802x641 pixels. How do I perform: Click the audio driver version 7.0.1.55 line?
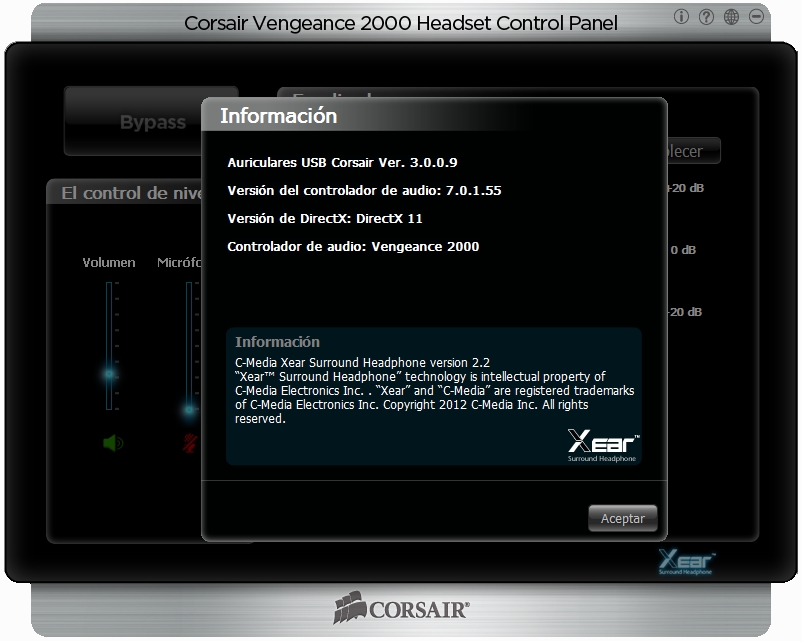coord(364,190)
